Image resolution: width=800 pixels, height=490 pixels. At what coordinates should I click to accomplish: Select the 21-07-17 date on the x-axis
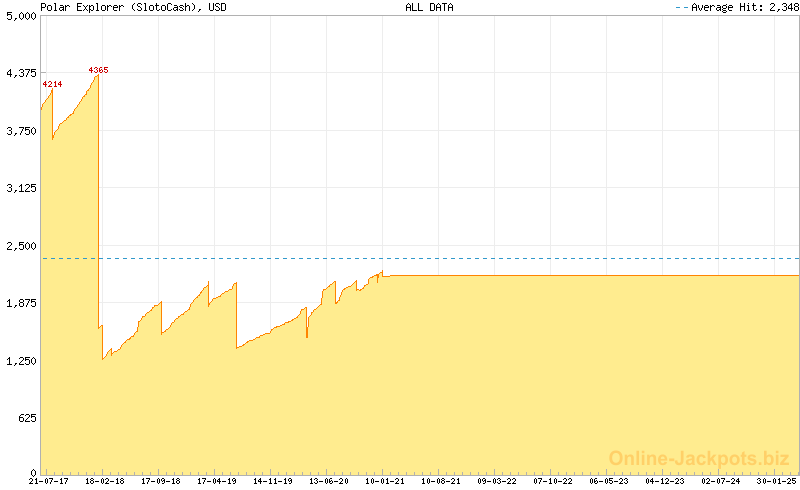click(48, 481)
